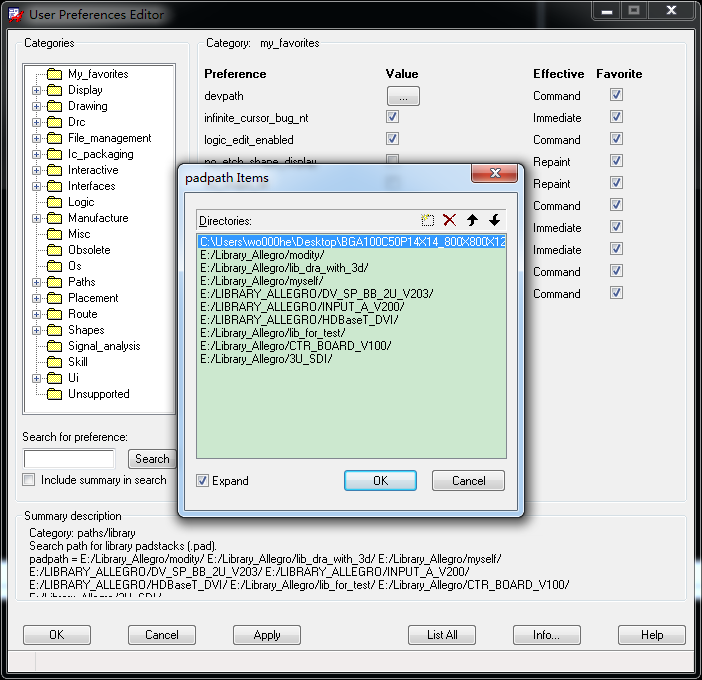Click the Search button for preferences
The height and width of the screenshot is (680, 702).
[152, 459]
